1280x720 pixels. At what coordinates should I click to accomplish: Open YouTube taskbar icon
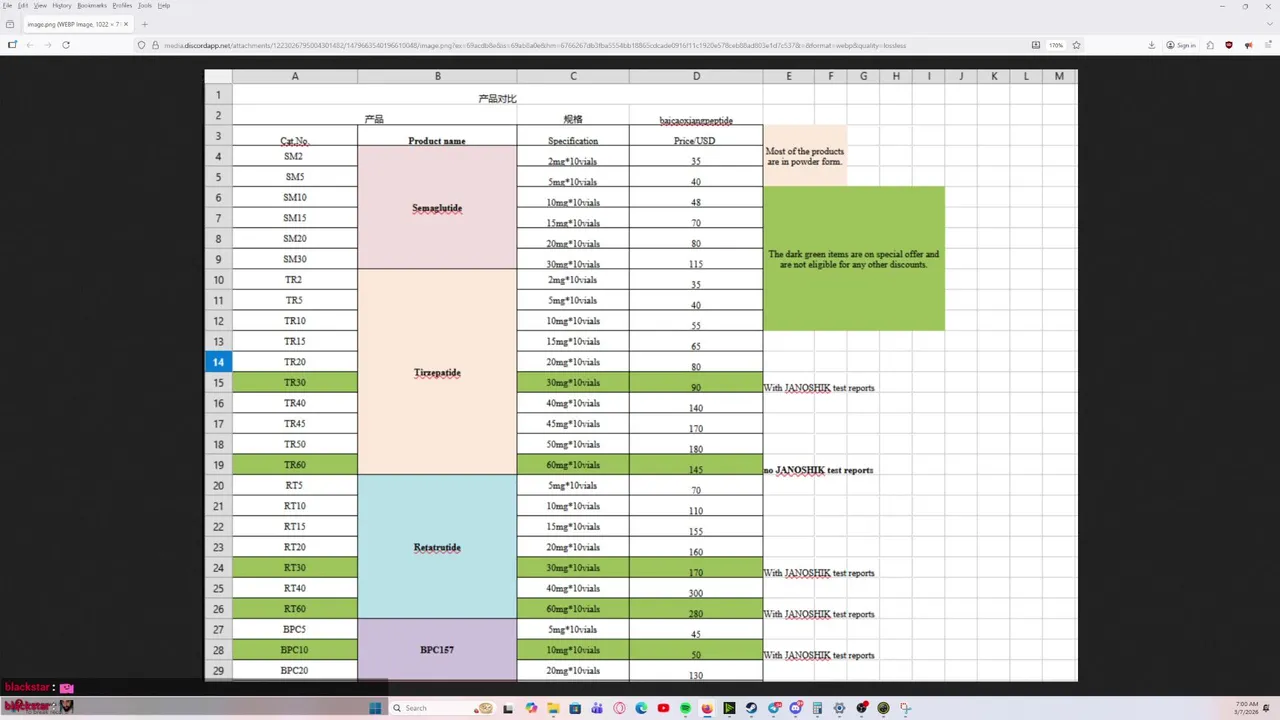coord(663,708)
